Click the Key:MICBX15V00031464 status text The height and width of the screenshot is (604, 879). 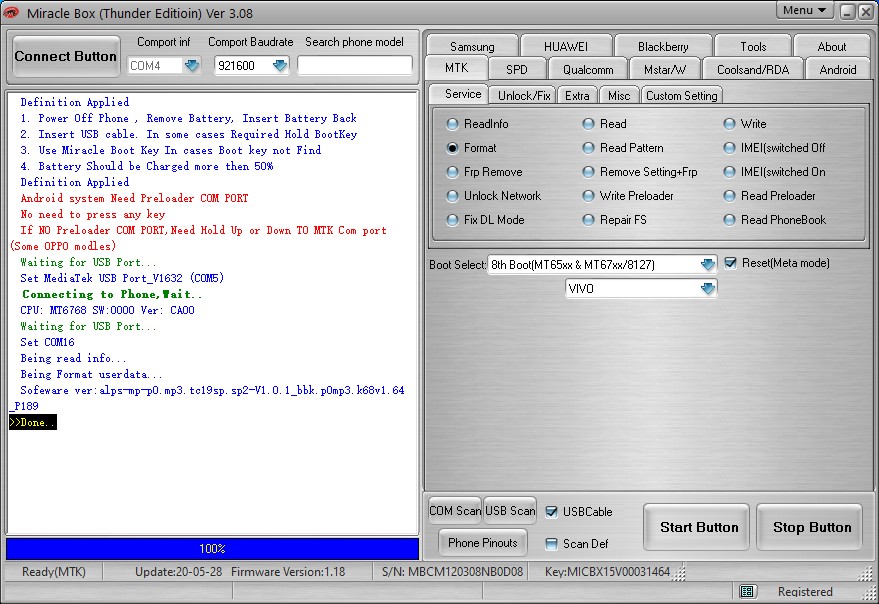(608, 571)
